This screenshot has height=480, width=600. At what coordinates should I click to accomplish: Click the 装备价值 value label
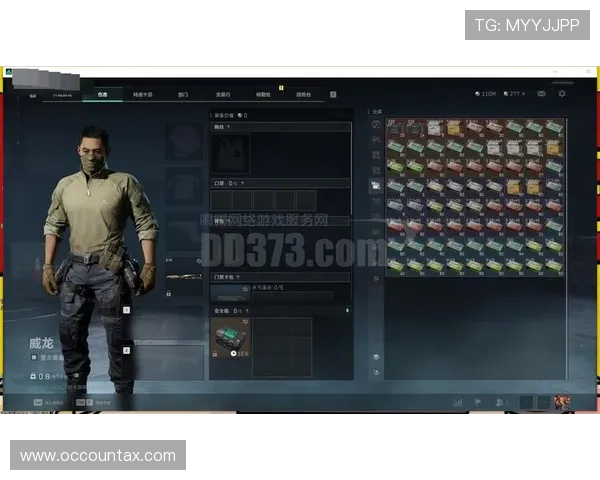[x=231, y=115]
